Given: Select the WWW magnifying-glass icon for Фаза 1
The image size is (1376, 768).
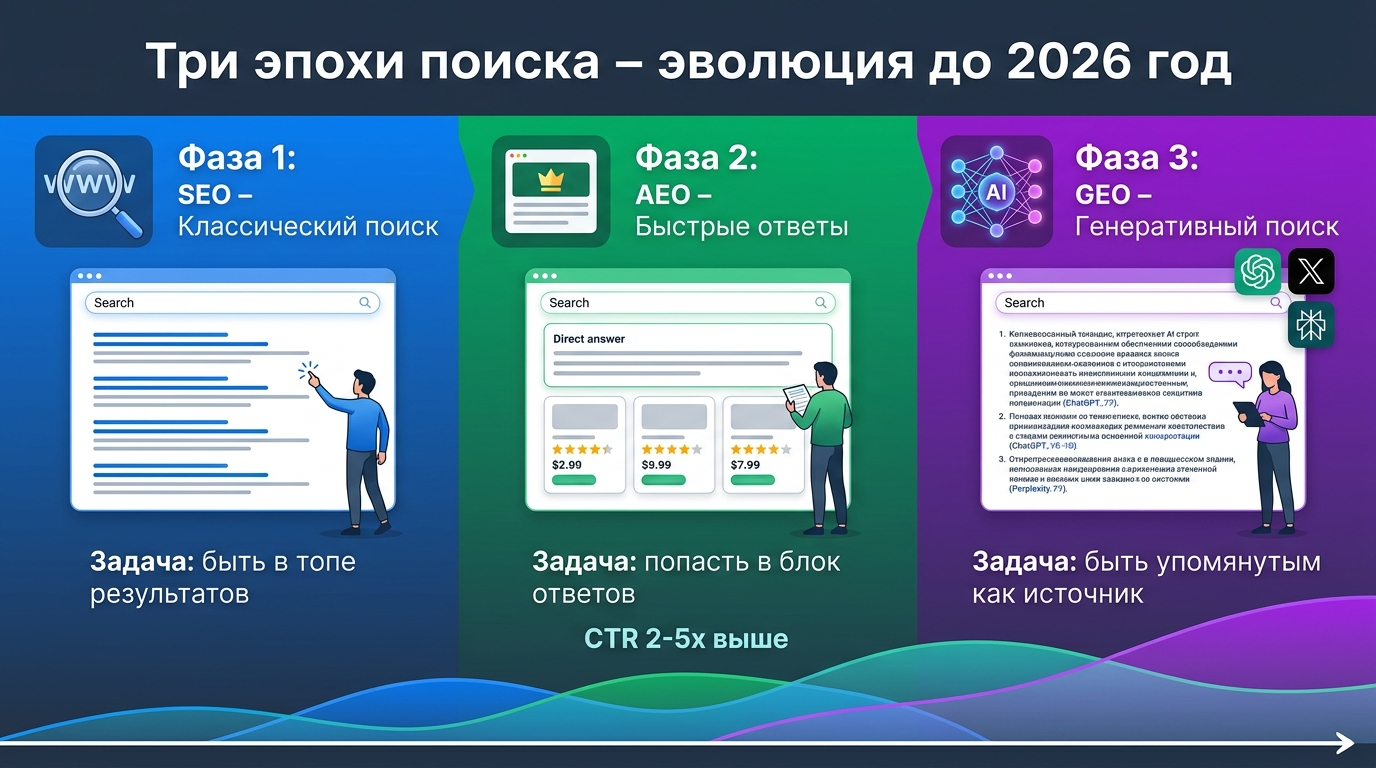Looking at the screenshot, I should (x=92, y=191).
